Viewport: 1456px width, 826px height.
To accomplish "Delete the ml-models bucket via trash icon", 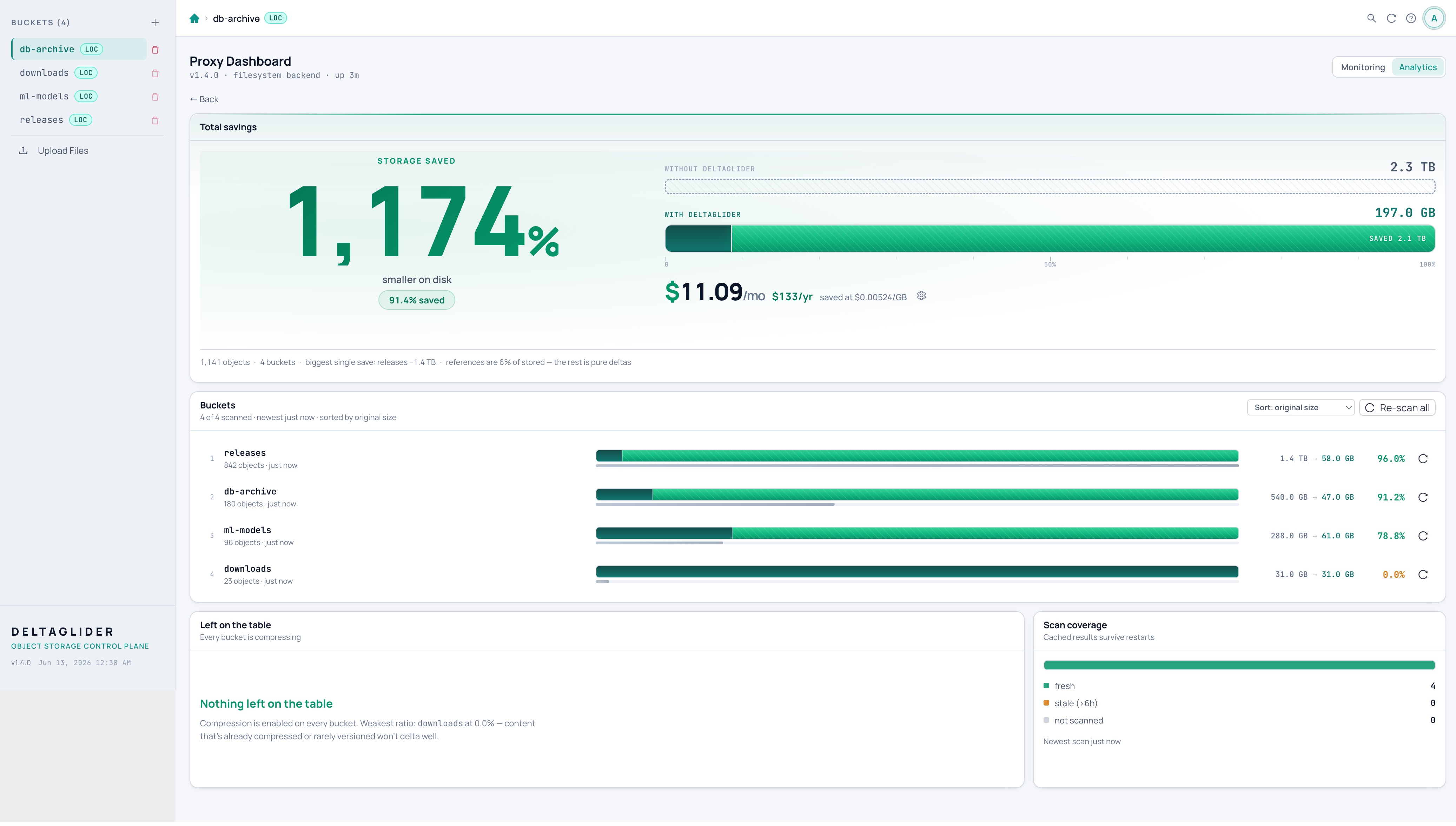I will tap(155, 97).
